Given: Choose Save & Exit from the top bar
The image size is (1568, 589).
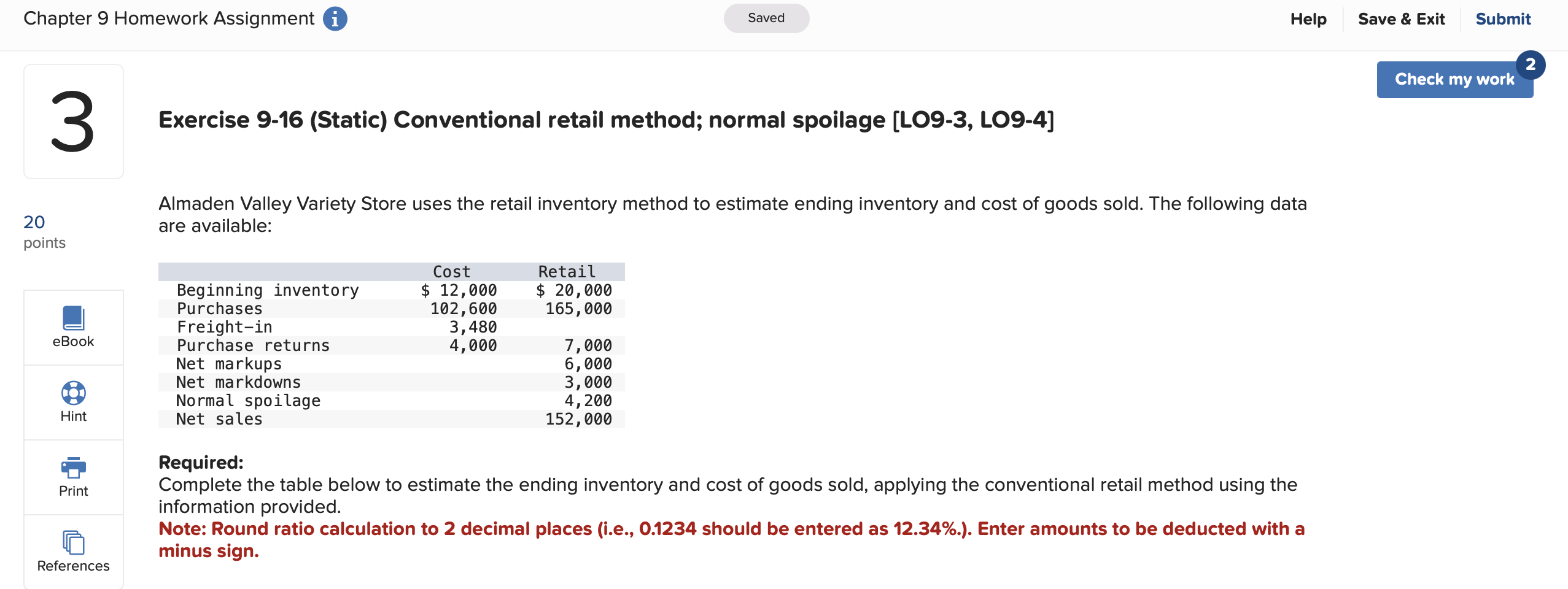Looking at the screenshot, I should (1402, 19).
